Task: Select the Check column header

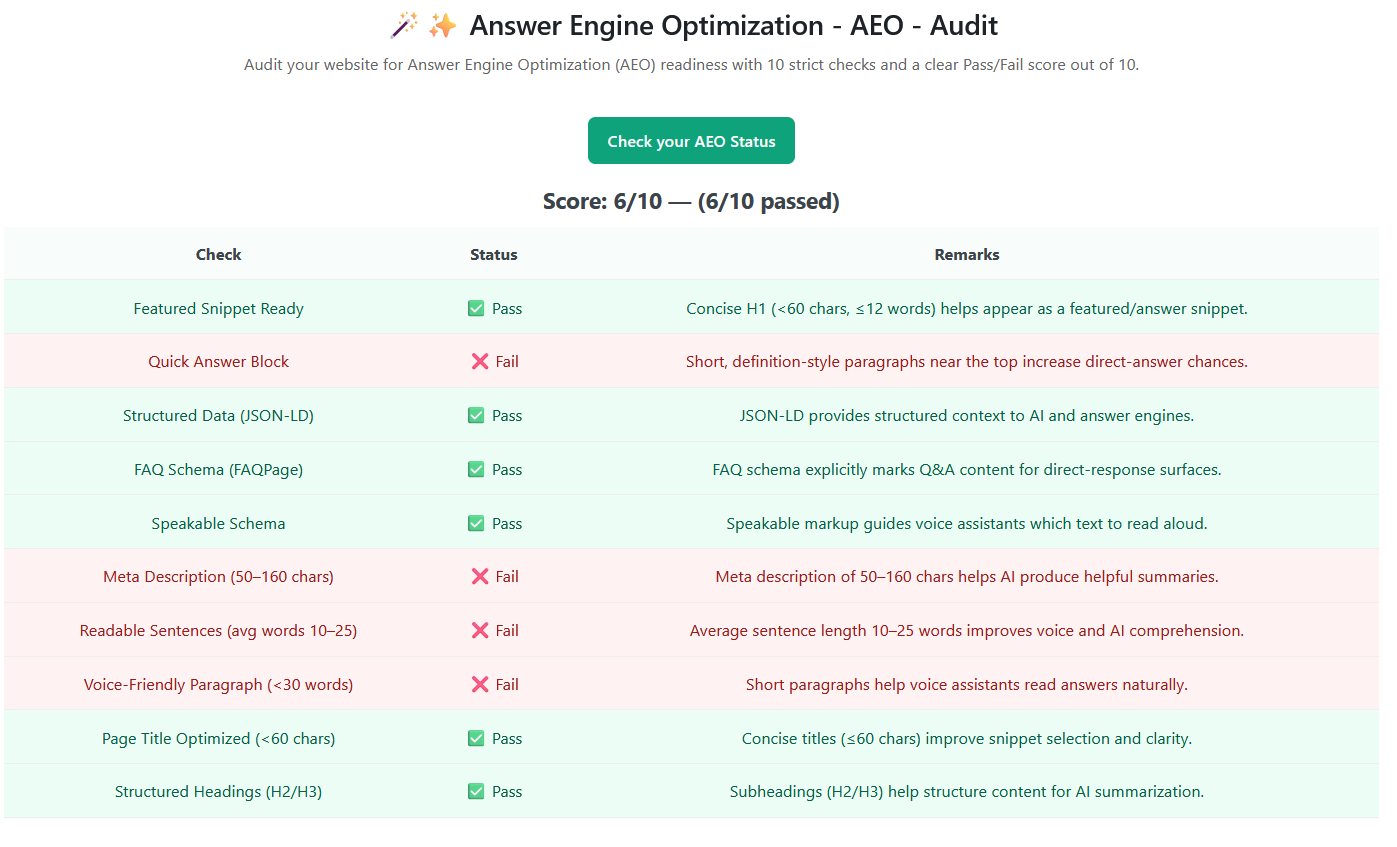Action: tap(218, 255)
